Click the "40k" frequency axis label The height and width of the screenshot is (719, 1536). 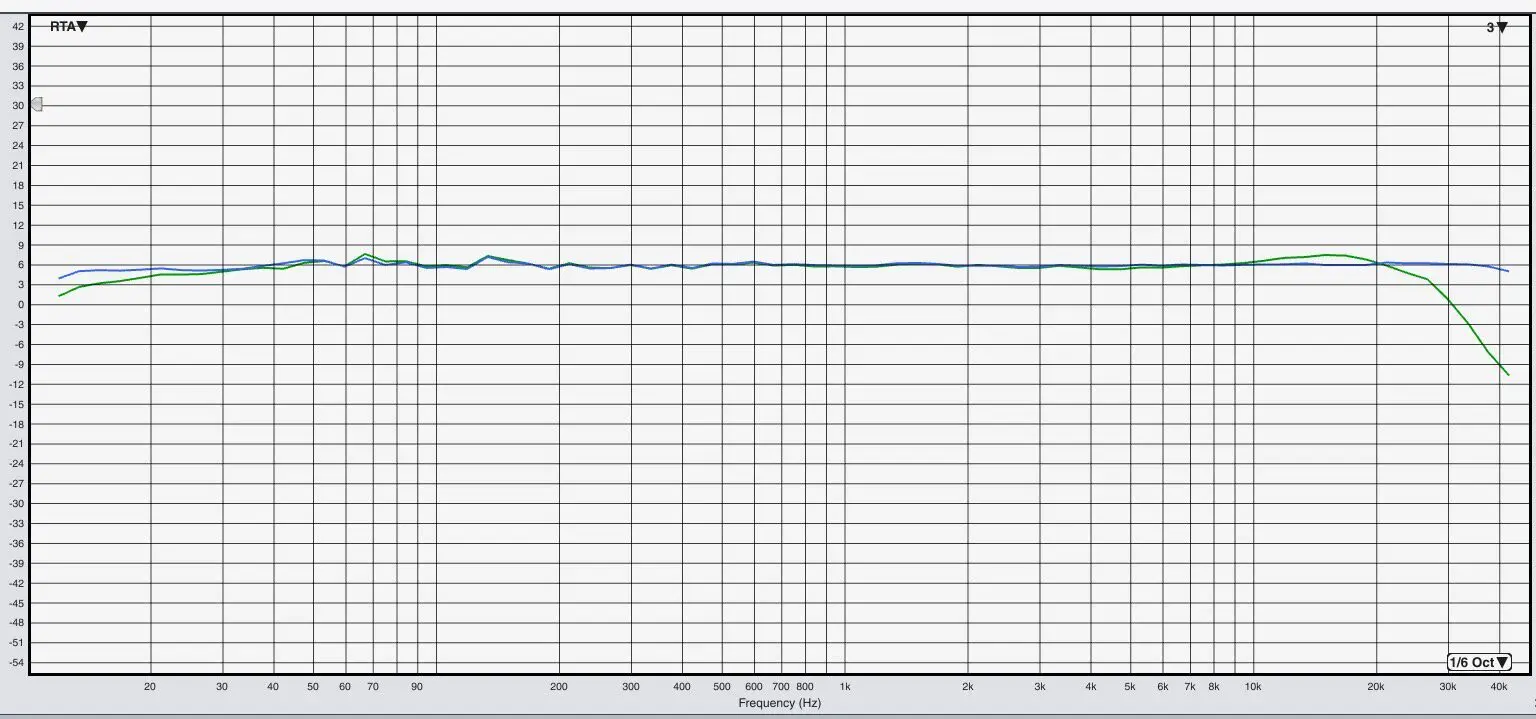[x=1499, y=687]
